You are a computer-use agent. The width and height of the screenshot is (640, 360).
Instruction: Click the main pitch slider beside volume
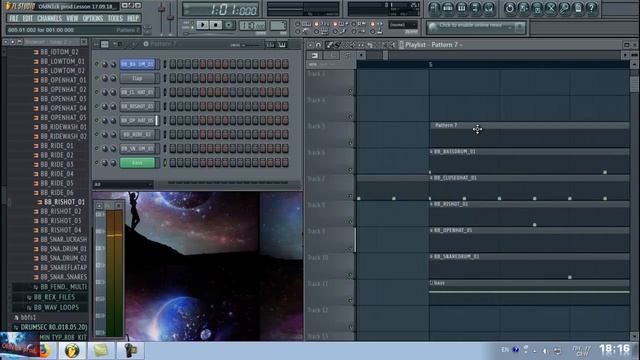[170, 18]
